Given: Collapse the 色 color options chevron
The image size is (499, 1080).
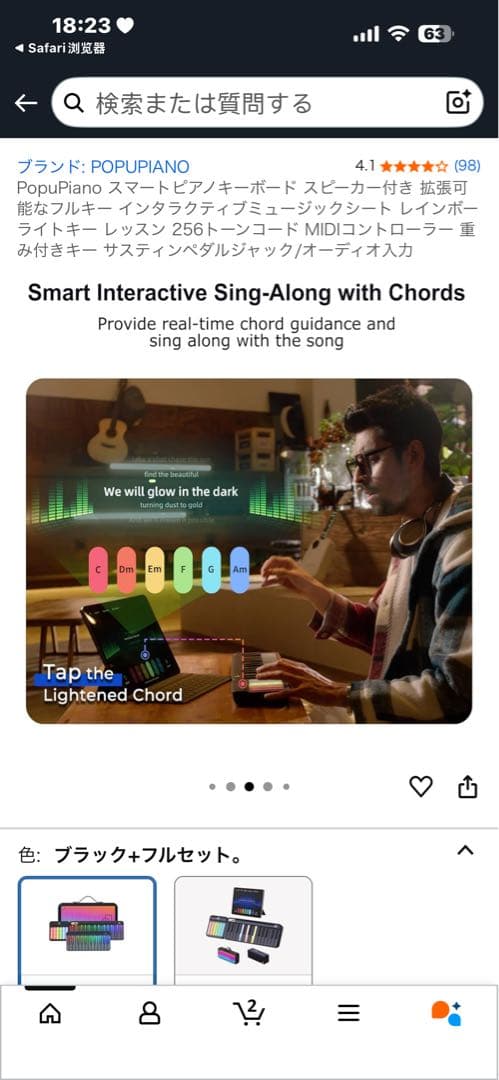Looking at the screenshot, I should [x=466, y=850].
